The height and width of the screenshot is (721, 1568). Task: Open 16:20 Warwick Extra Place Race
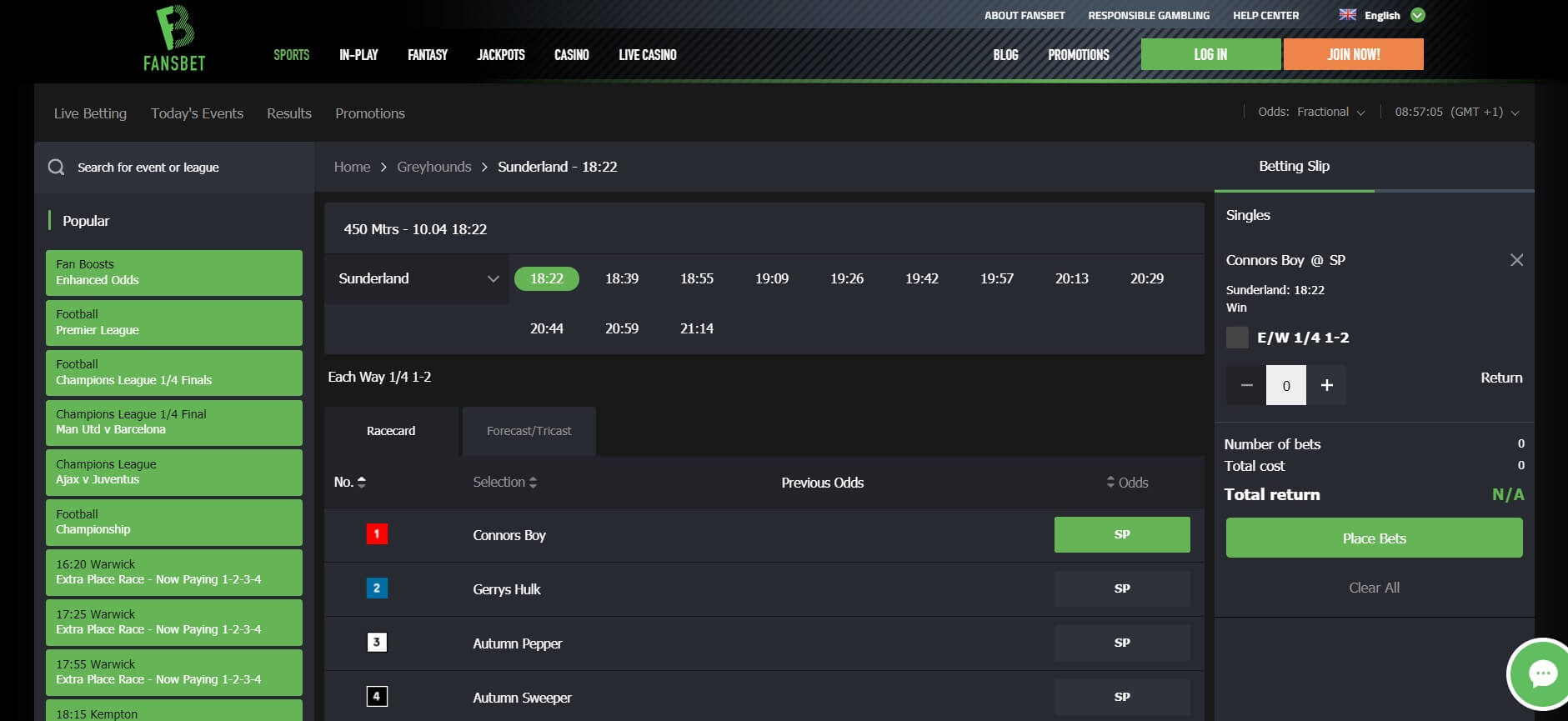(174, 573)
